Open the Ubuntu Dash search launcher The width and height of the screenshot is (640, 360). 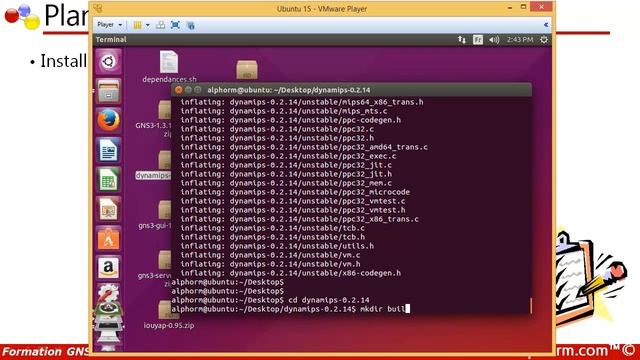point(108,62)
